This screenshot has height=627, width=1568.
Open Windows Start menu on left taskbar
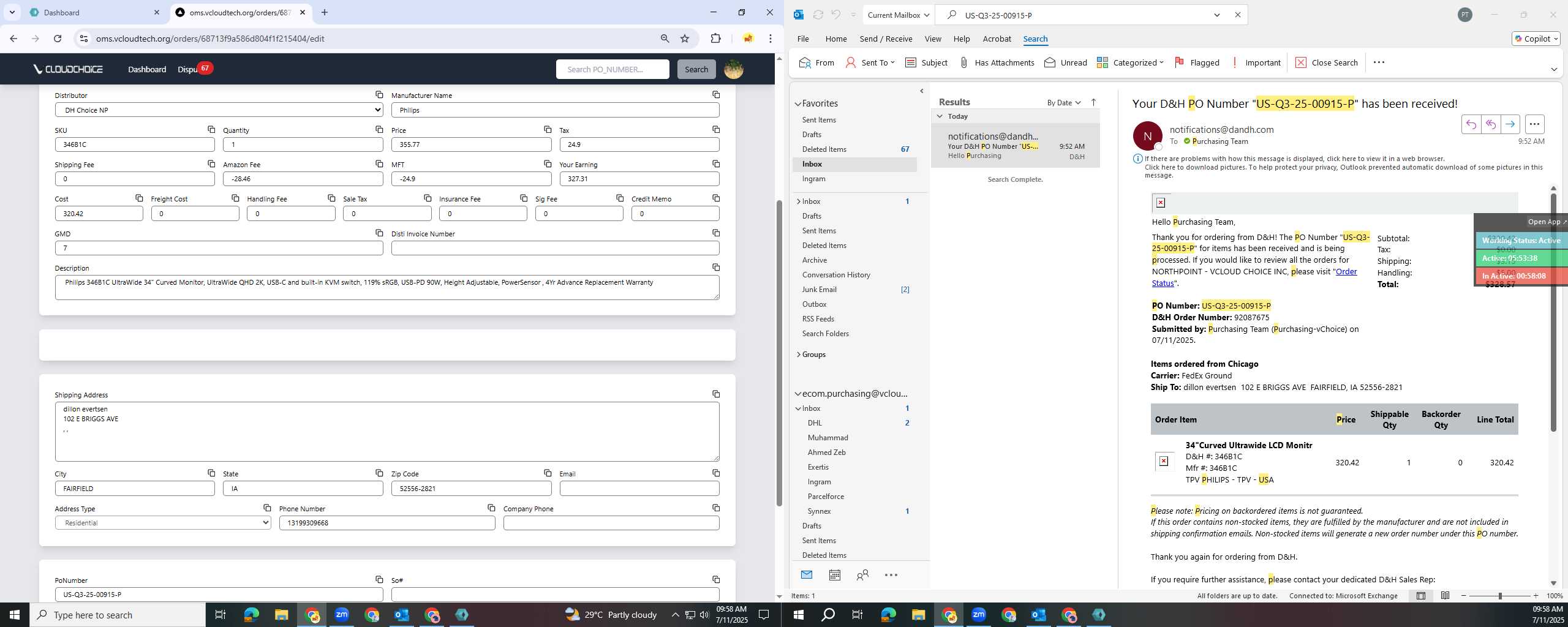click(15, 615)
